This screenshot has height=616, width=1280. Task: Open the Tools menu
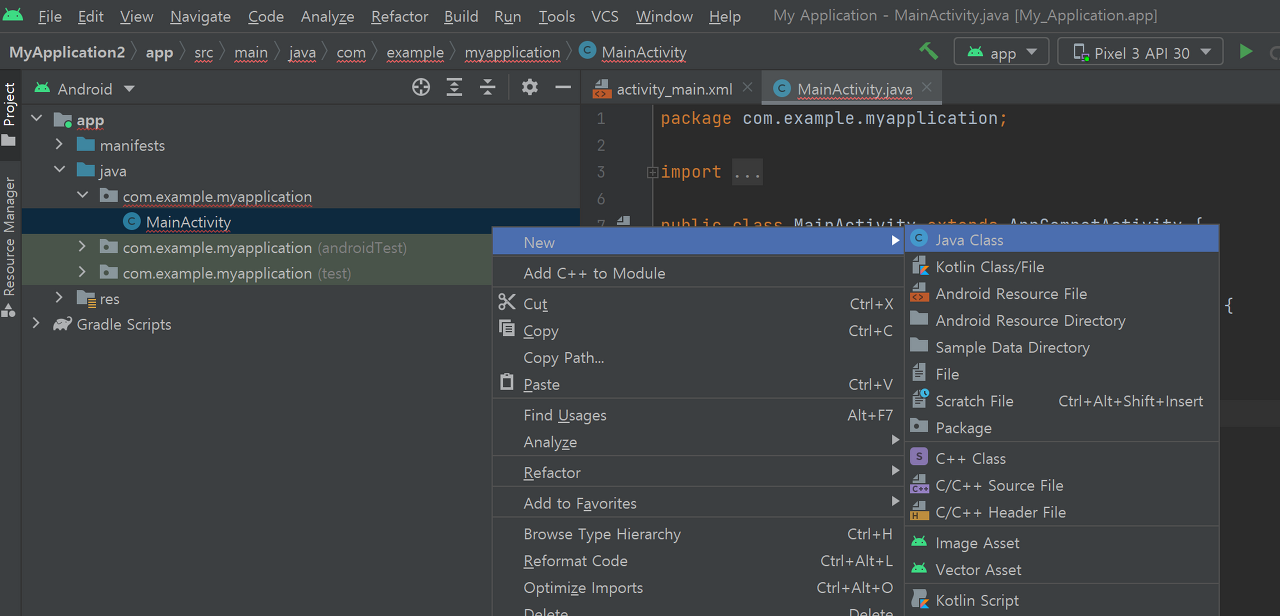(557, 17)
